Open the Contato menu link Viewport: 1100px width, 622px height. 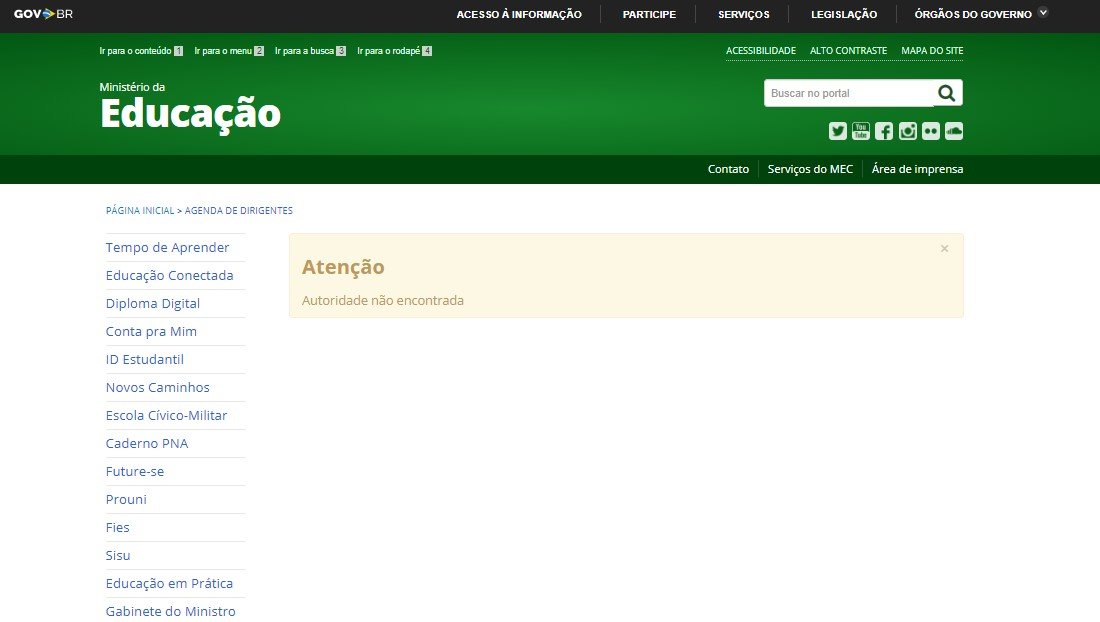click(728, 169)
